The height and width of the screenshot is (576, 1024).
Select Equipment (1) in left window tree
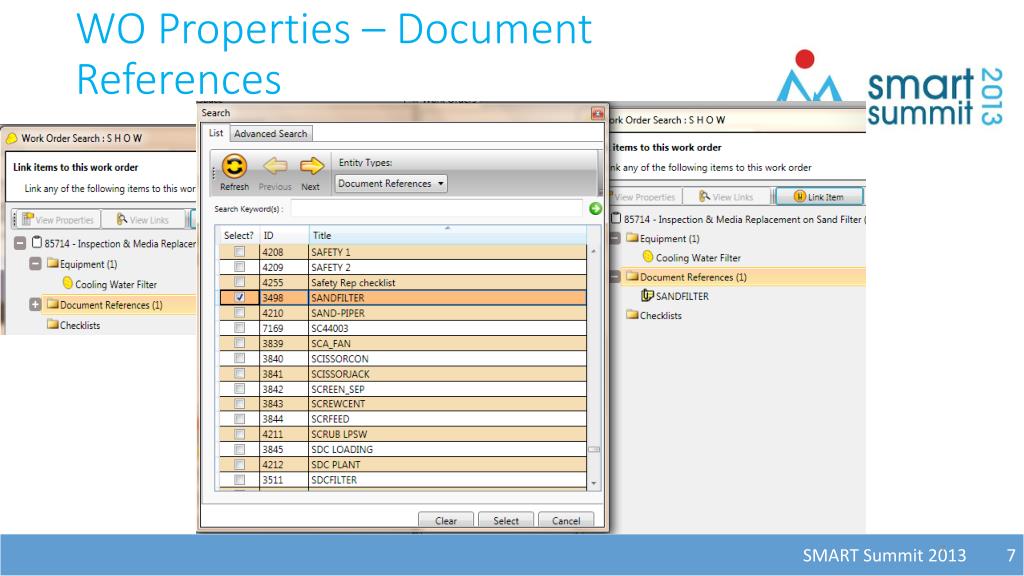tap(88, 264)
